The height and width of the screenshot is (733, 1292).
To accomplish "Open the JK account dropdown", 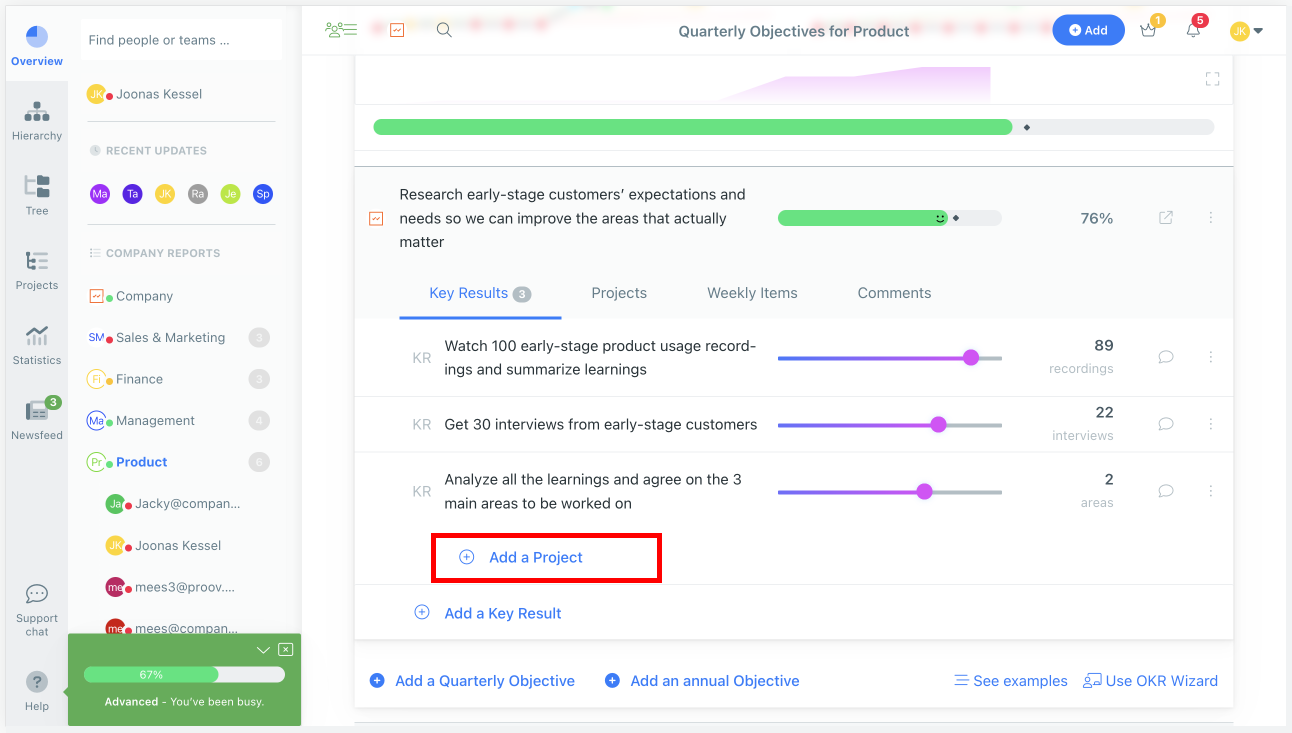I will [x=1247, y=30].
